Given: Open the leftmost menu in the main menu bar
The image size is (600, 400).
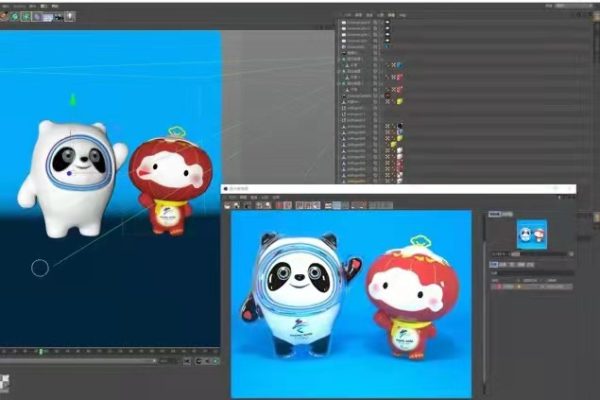Looking at the screenshot, I should (6, 6).
